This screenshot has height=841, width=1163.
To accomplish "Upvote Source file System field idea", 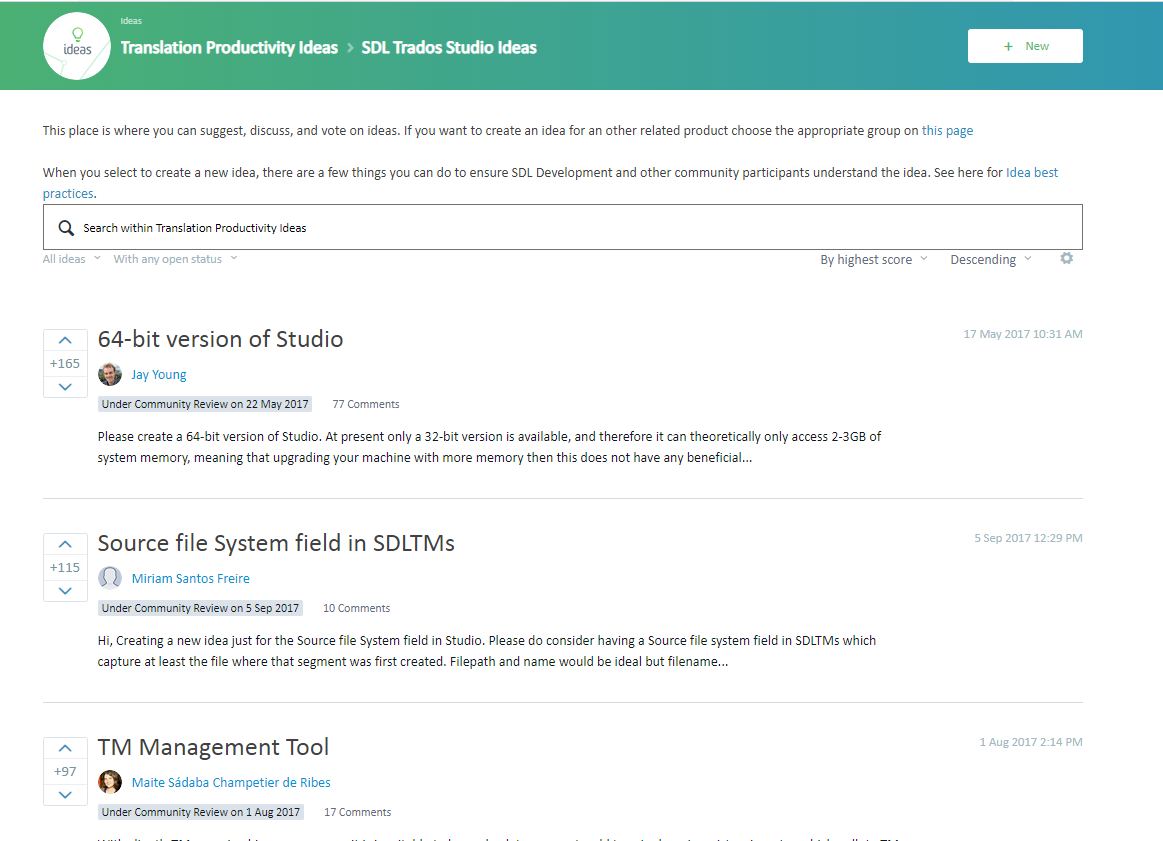I will click(65, 544).
